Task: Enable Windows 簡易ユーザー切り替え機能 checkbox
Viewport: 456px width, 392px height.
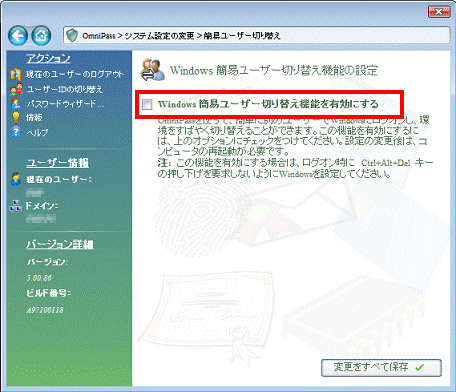Action: [147, 104]
